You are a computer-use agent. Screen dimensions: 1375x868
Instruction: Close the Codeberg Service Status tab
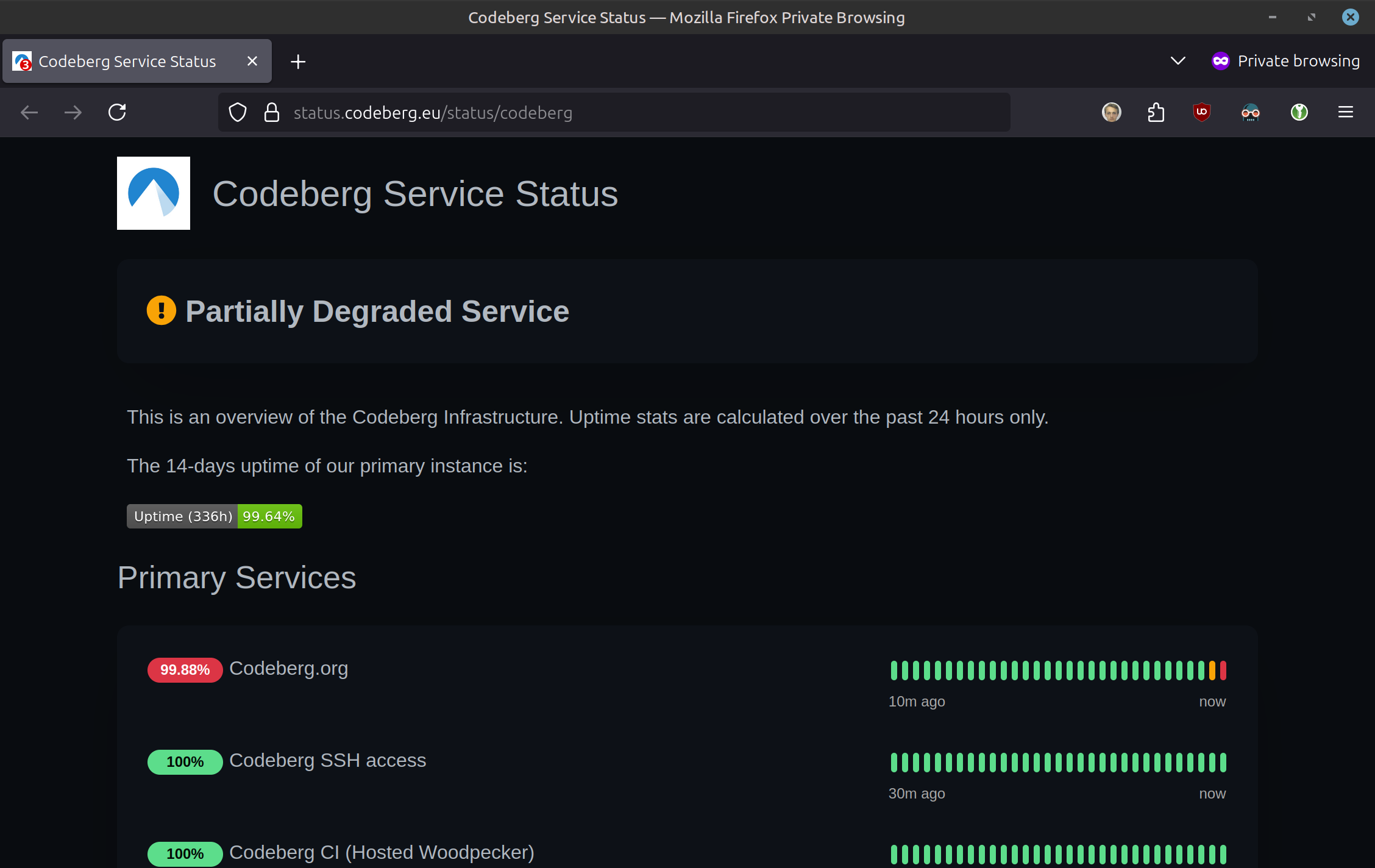click(252, 62)
